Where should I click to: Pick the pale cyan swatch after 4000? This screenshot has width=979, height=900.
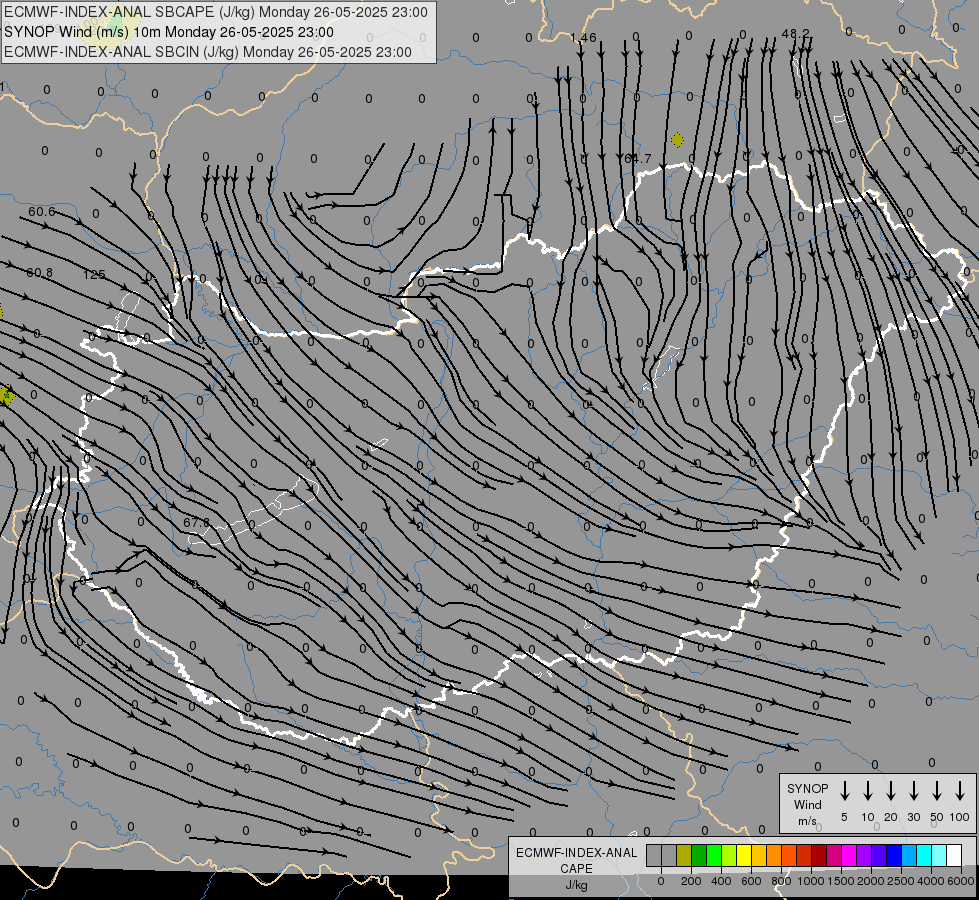[x=939, y=856]
